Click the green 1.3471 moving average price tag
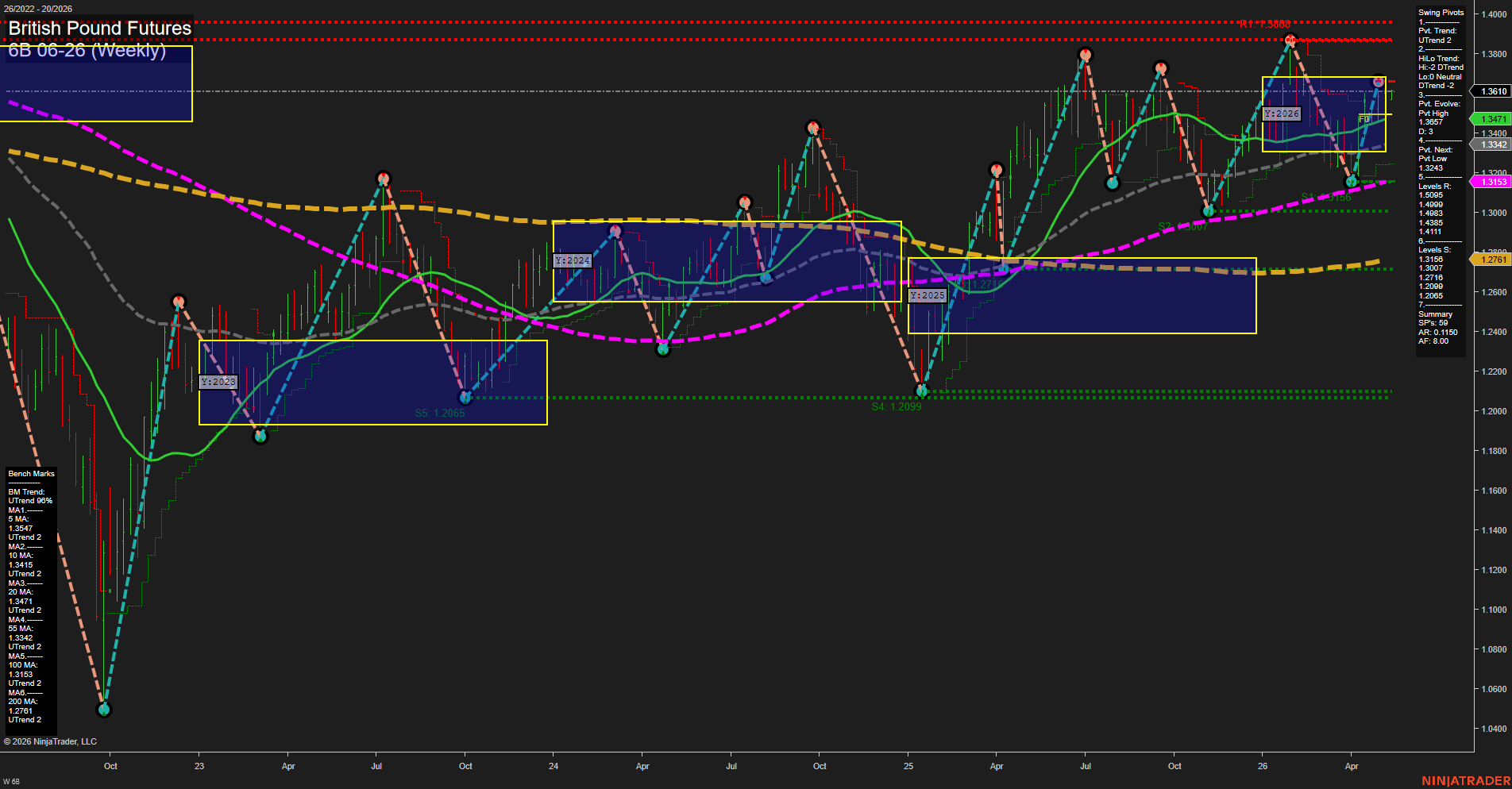This screenshot has height=789, width=1512. click(1492, 119)
